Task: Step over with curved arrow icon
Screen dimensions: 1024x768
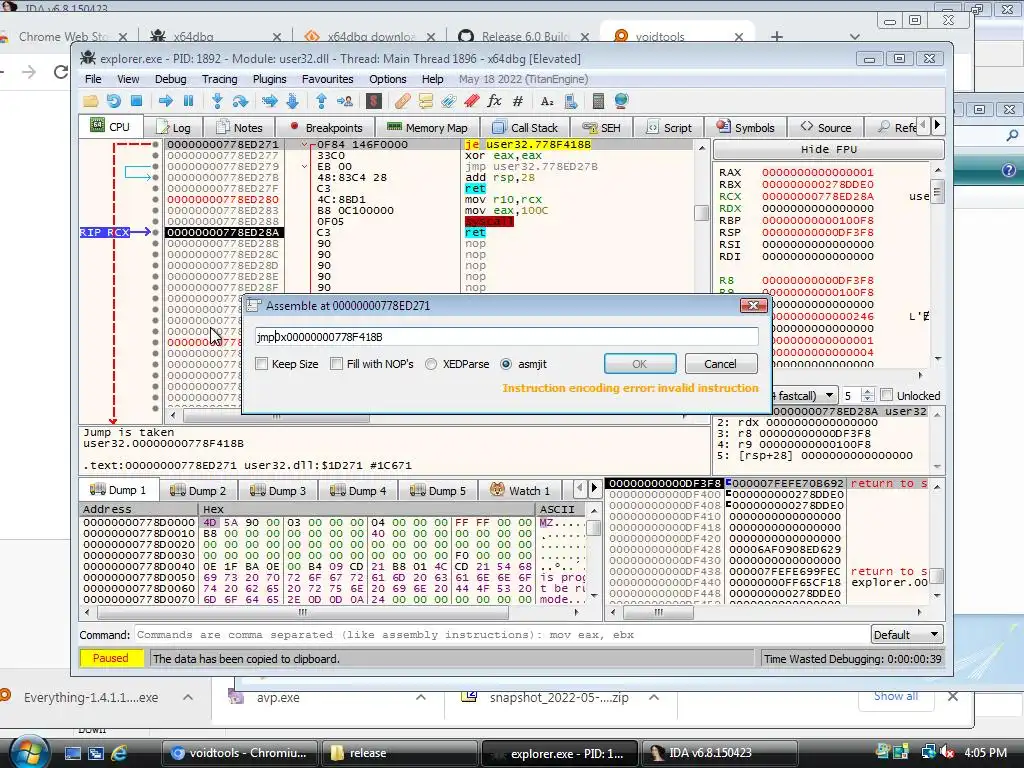Action: [240, 101]
